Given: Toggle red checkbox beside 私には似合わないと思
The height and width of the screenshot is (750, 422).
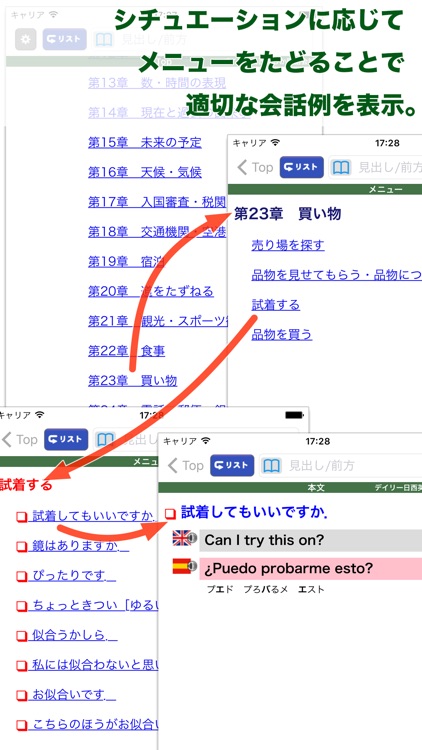Looking at the screenshot, I should click(22, 666).
